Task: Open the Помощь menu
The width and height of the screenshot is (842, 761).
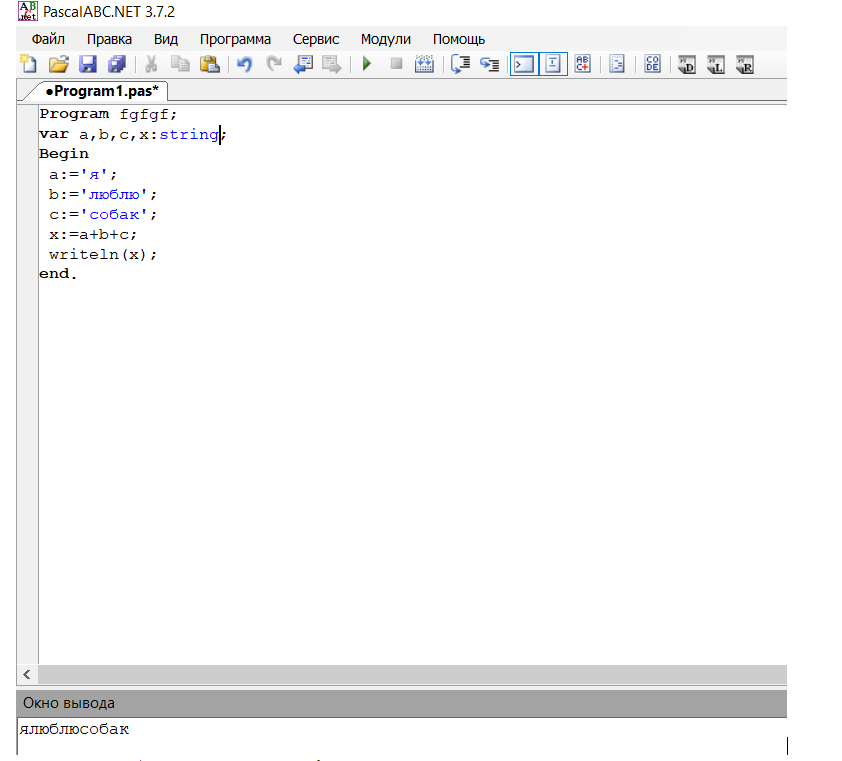Action: [x=459, y=39]
